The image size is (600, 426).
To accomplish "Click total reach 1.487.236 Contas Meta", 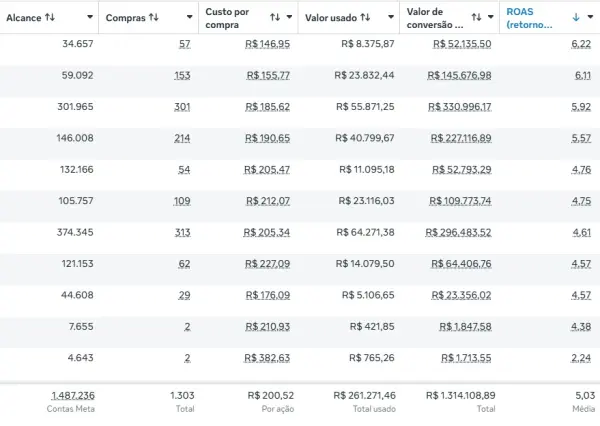I will (x=73, y=396).
